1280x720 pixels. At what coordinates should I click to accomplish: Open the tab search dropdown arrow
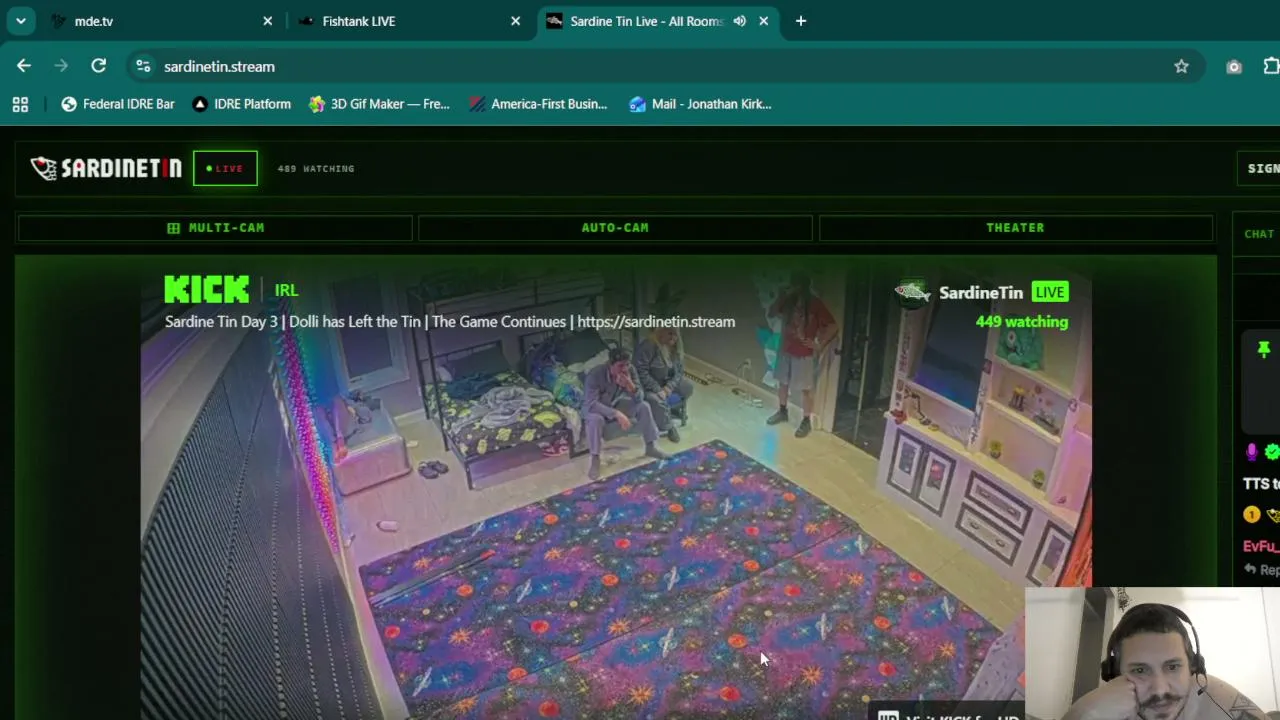[20, 21]
